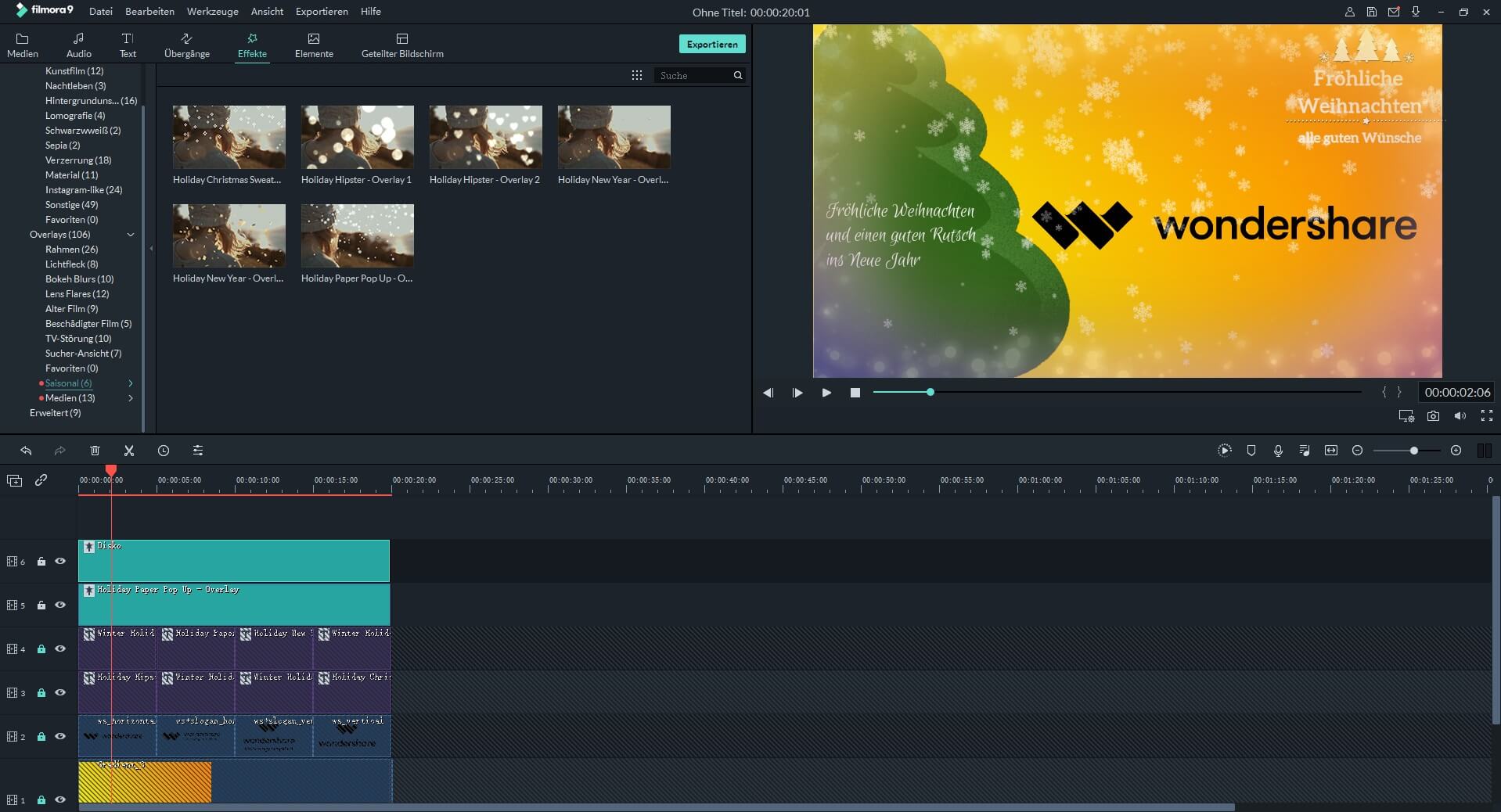Screen dimensions: 1501x812
Task: Hide track 3 with eye icon
Action: (60, 692)
